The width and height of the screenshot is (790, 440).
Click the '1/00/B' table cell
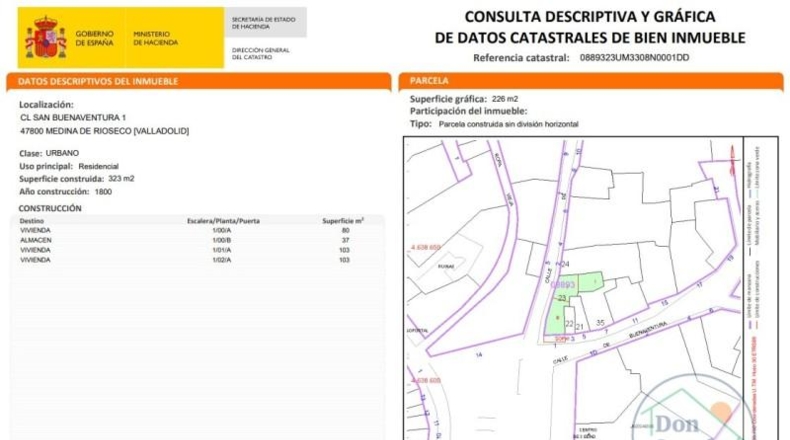tap(222, 240)
